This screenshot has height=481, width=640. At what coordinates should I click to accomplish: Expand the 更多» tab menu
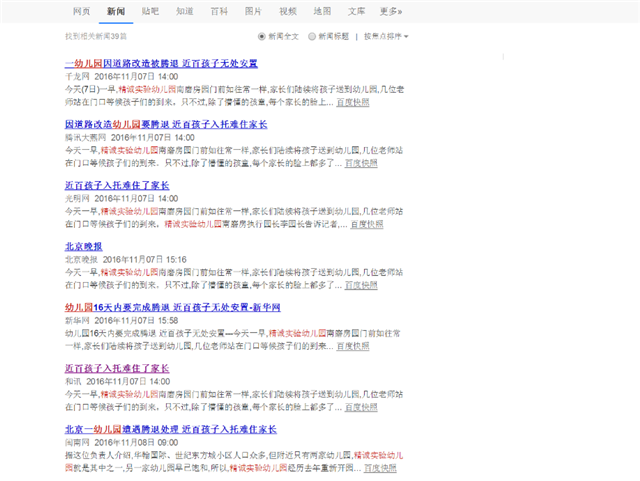392,11
